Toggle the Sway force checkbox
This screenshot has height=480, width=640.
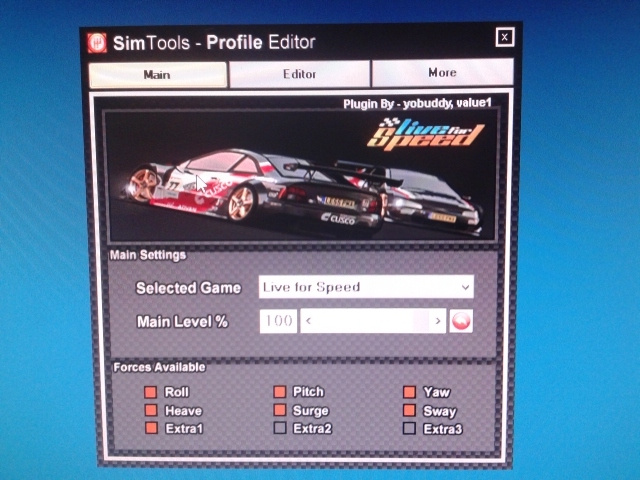pyautogui.click(x=409, y=410)
